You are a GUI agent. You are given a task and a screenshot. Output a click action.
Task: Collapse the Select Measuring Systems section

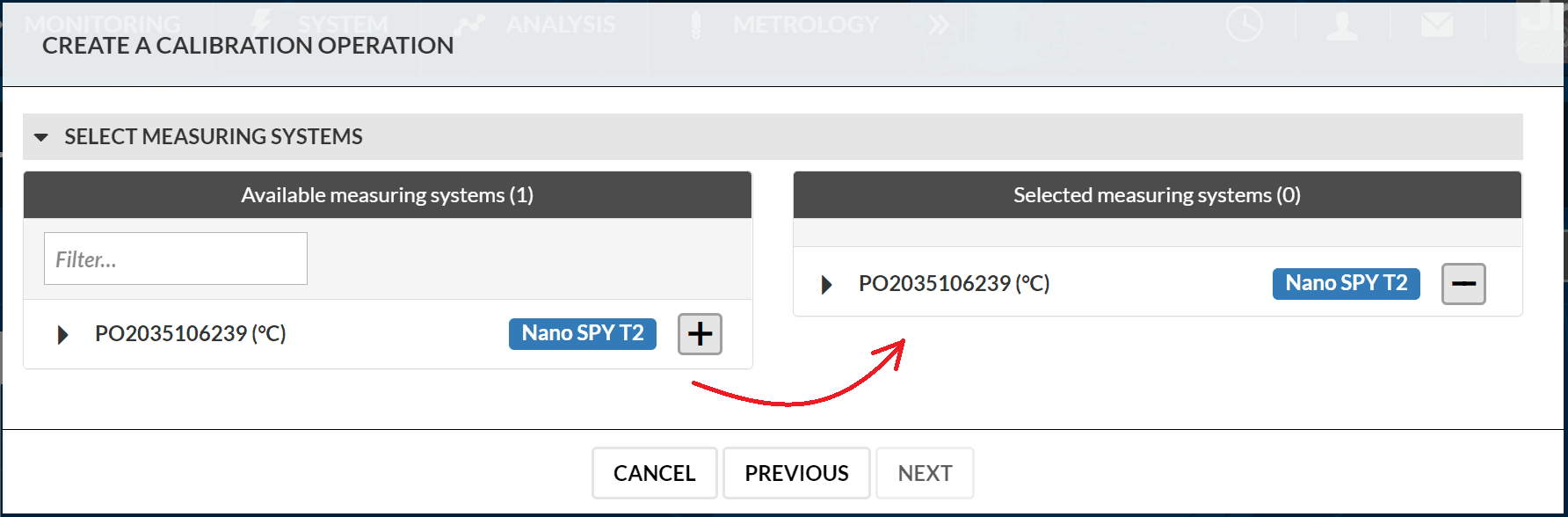coord(40,137)
